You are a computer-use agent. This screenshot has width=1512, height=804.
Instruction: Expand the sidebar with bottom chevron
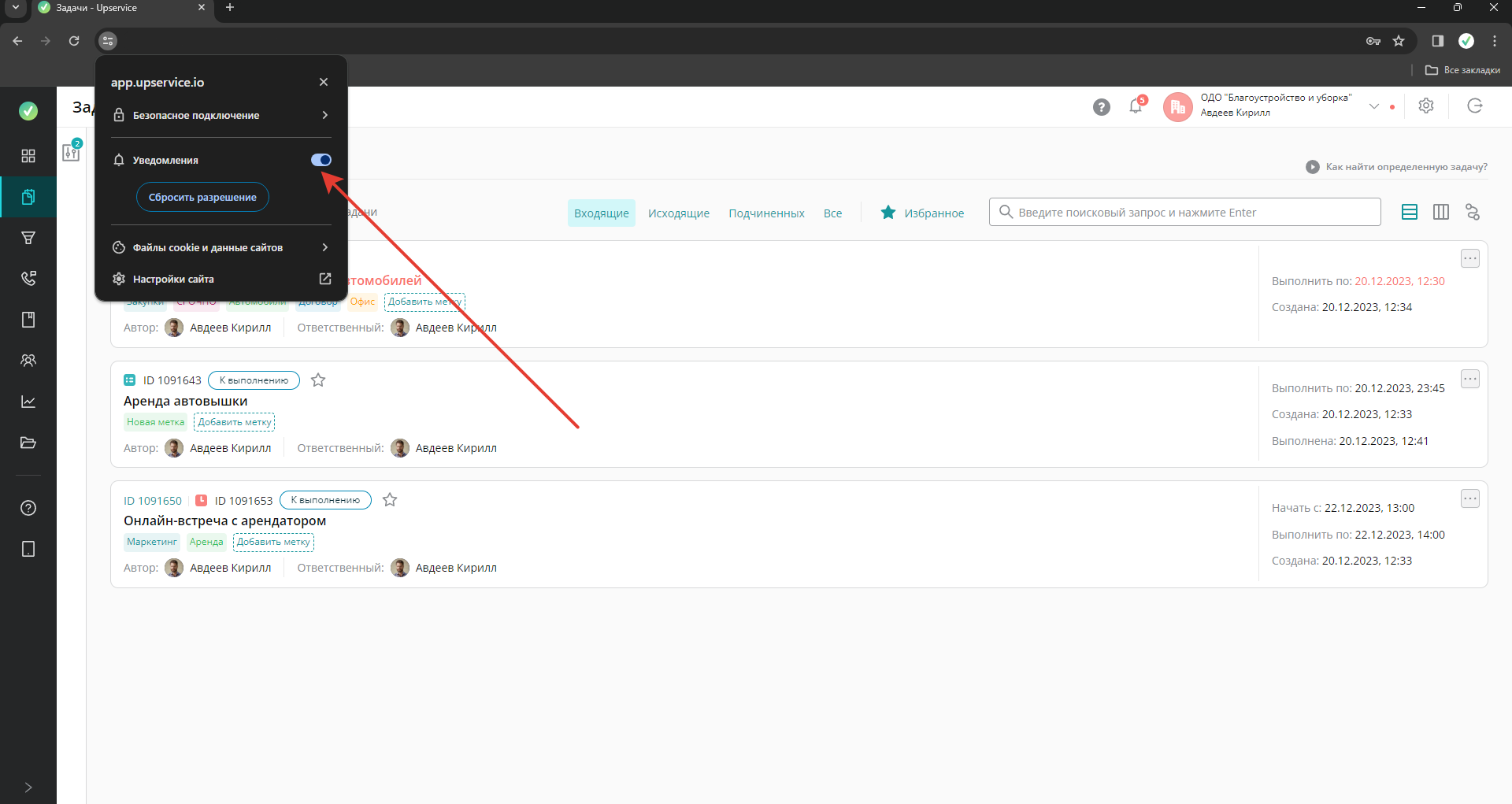pos(28,787)
